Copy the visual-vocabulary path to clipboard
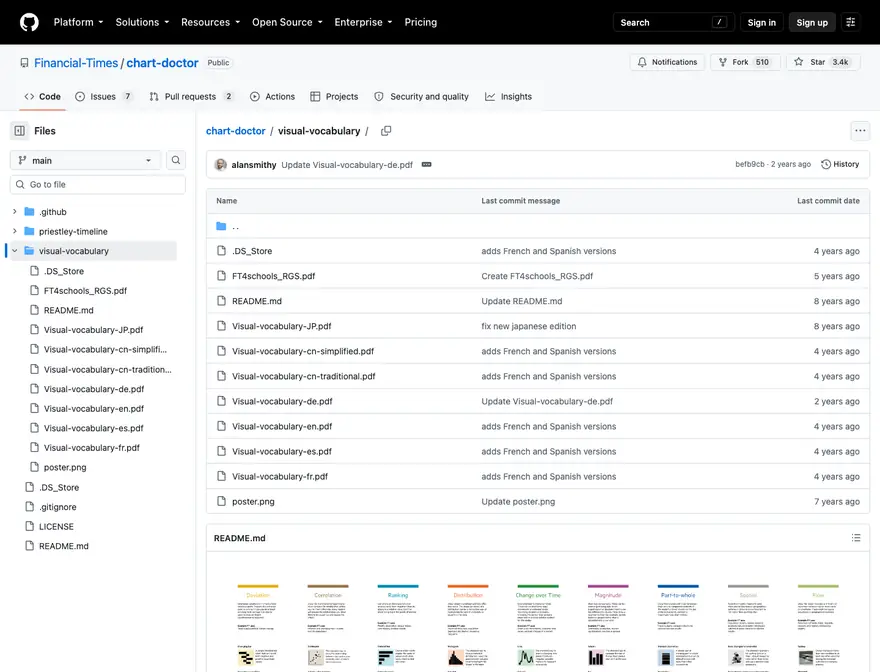 pos(386,131)
